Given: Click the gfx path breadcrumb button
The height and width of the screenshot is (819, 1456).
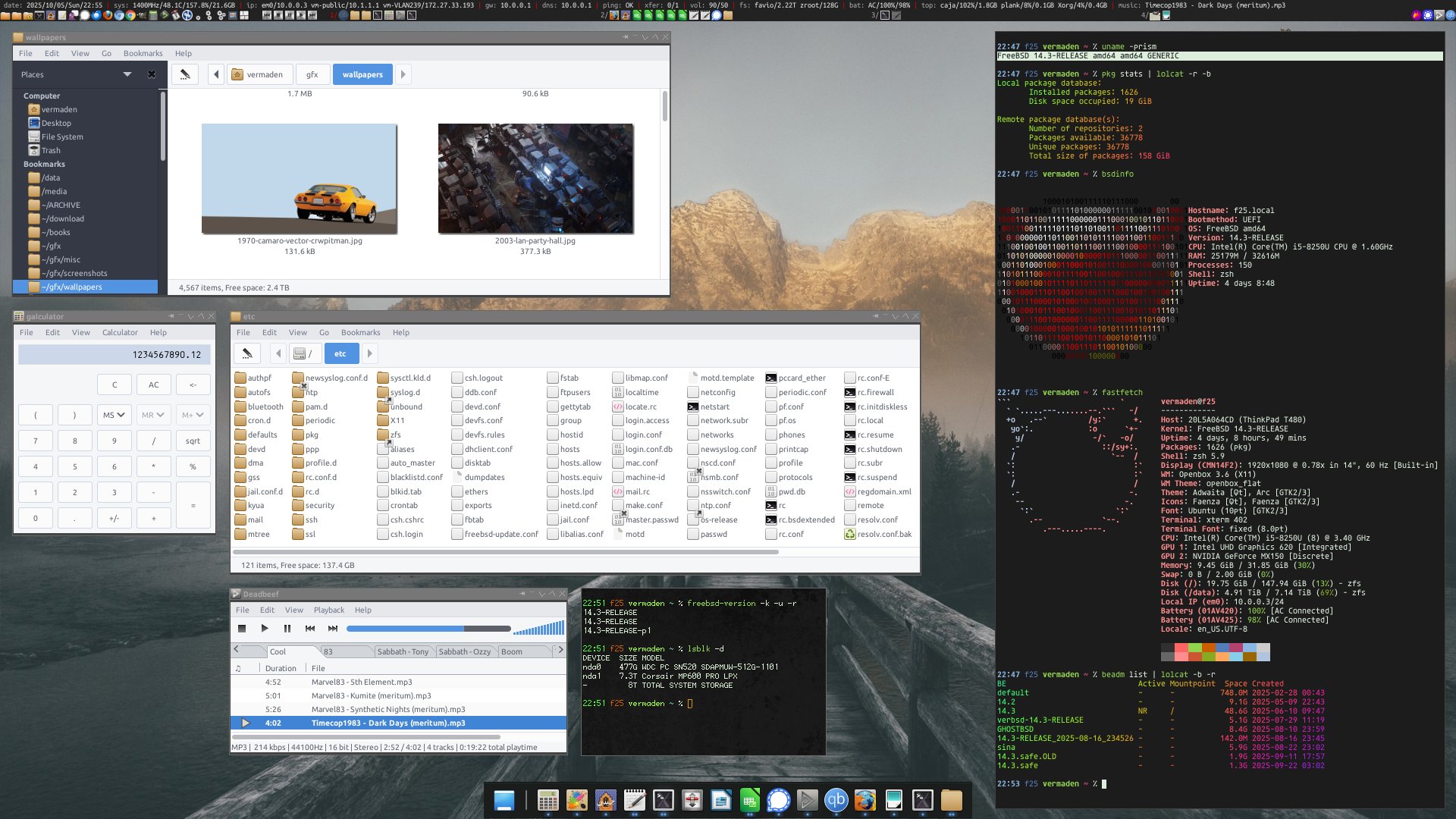Looking at the screenshot, I should (x=312, y=74).
